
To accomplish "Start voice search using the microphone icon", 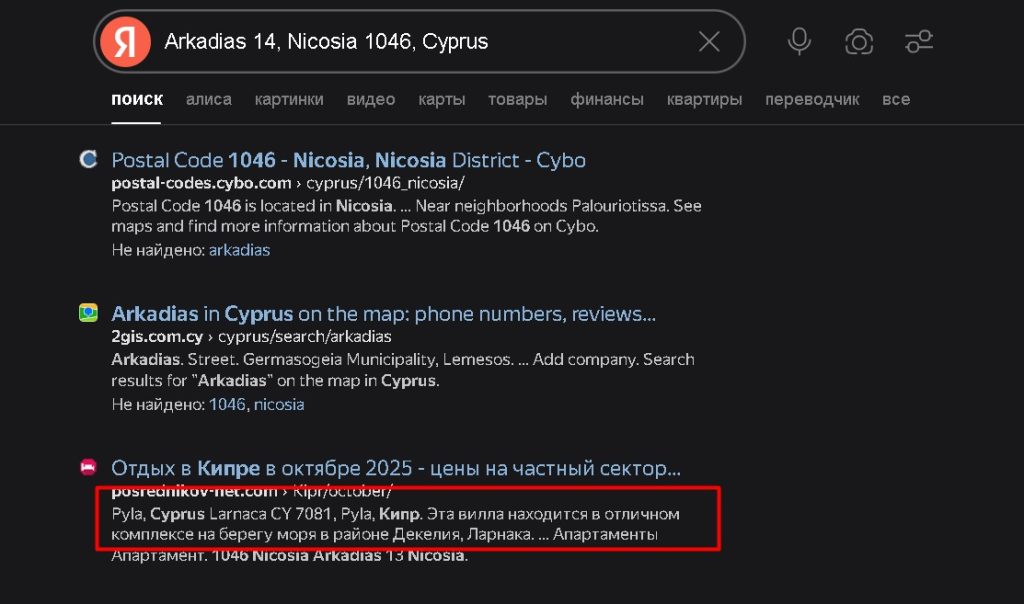I will pos(798,41).
